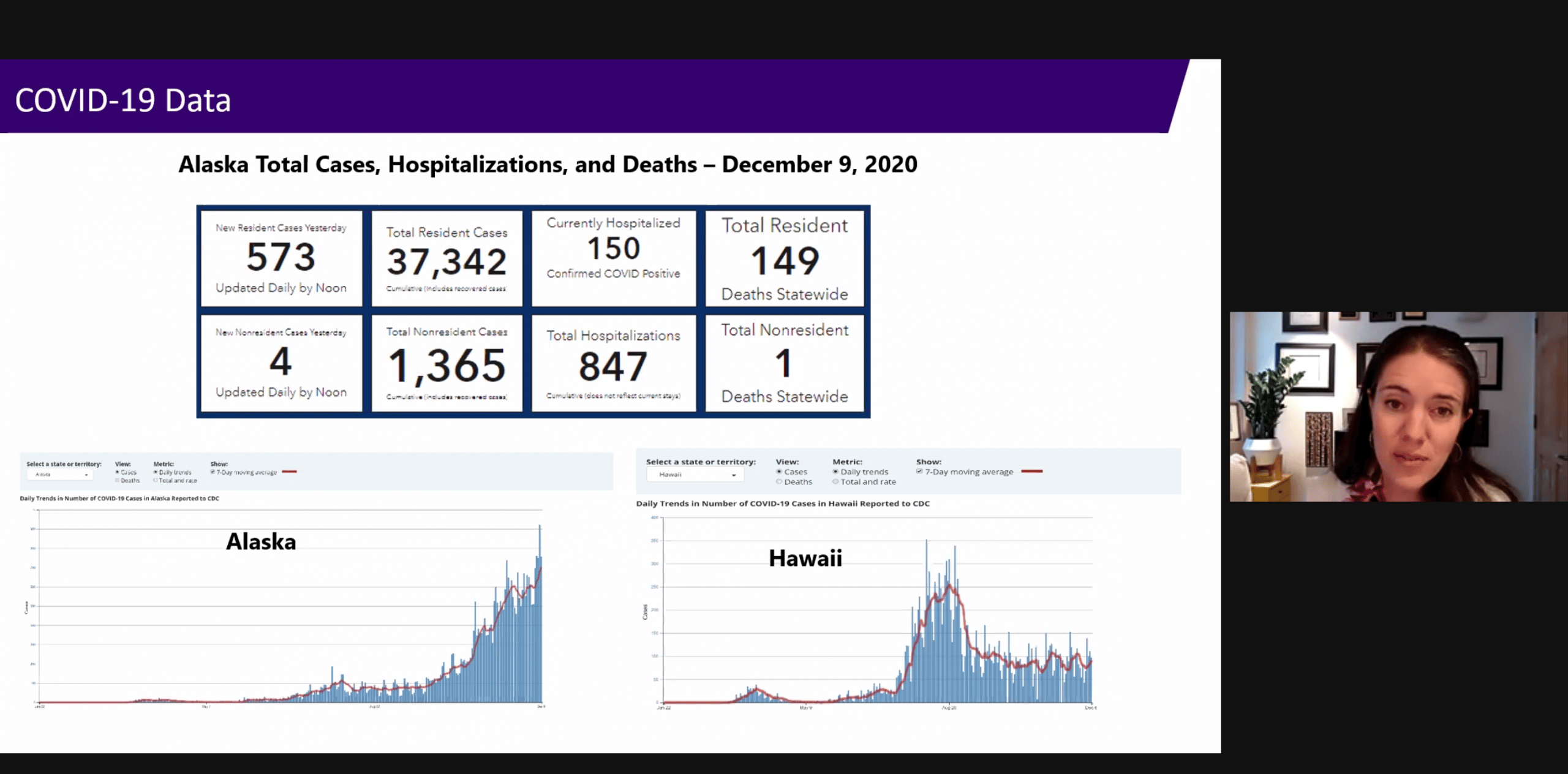Click the Total Nonresident Cases 1,365 tile
This screenshot has height=774, width=1568.
447,363
